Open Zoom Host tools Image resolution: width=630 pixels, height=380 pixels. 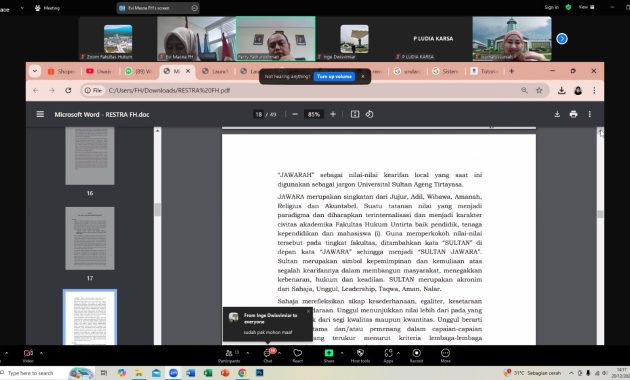[x=360, y=355]
